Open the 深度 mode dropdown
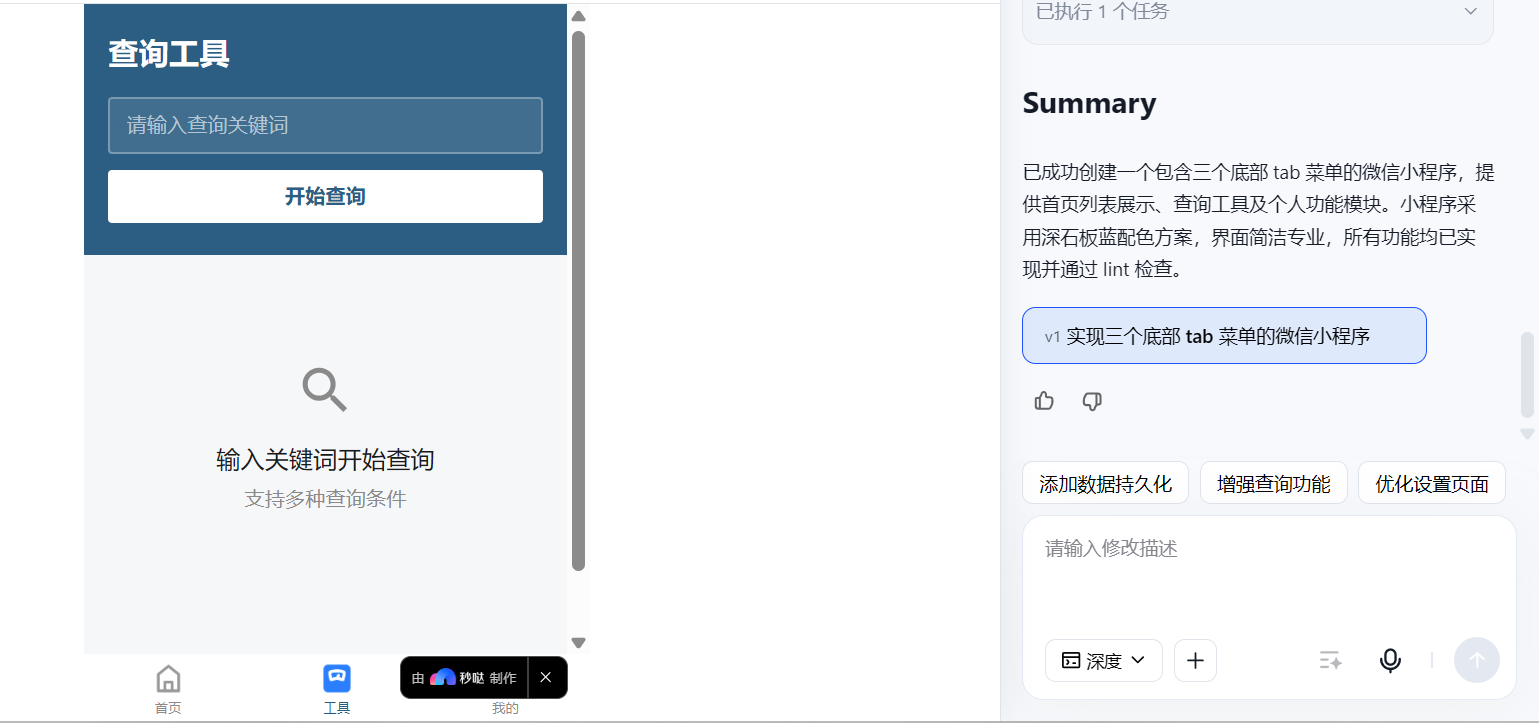This screenshot has height=723, width=1539. (1103, 660)
